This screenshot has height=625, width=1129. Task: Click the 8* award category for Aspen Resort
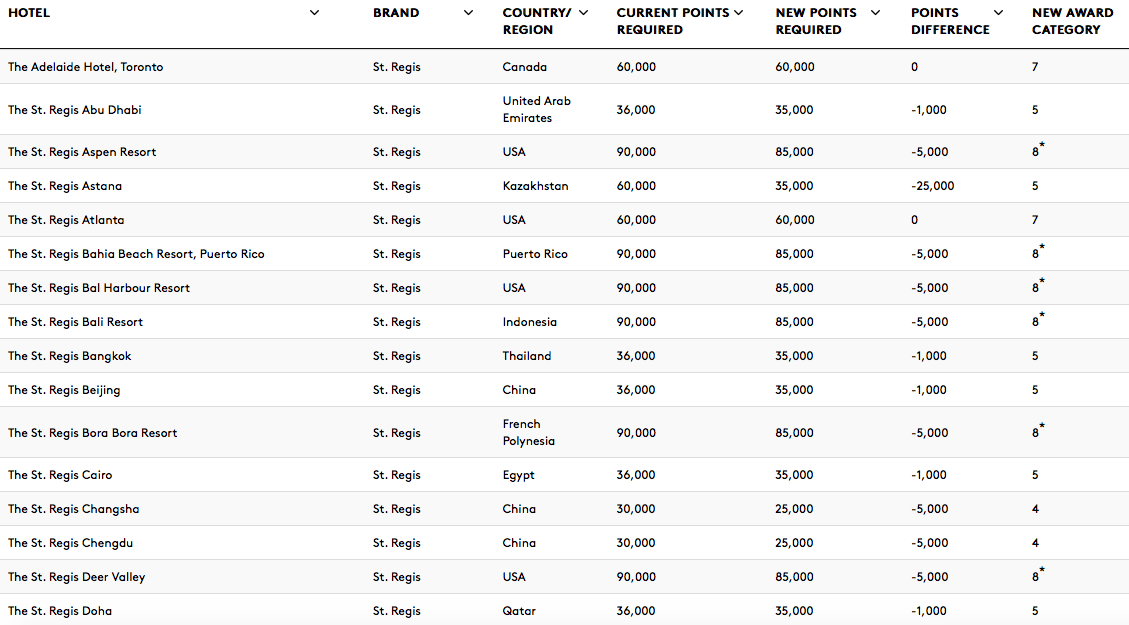pos(1038,150)
